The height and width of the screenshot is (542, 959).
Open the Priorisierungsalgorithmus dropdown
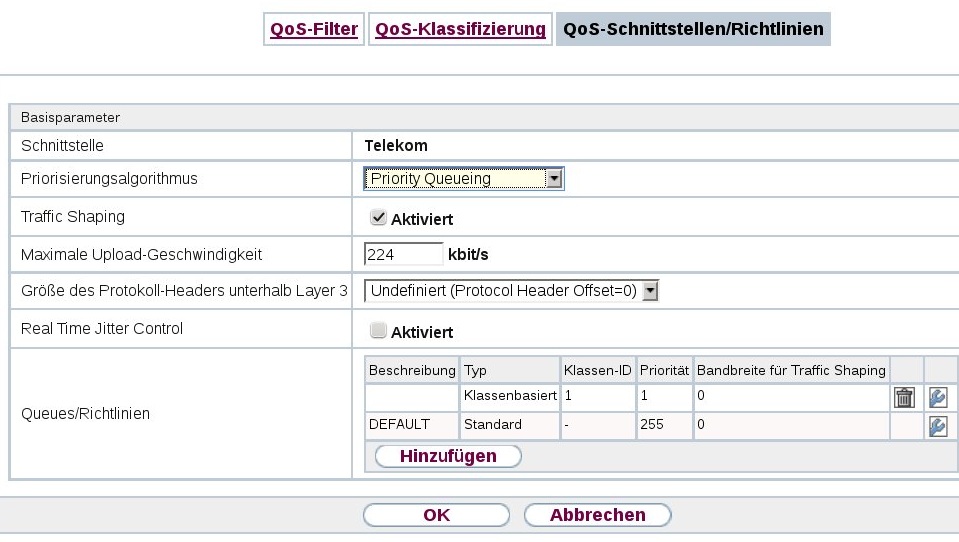pos(464,180)
